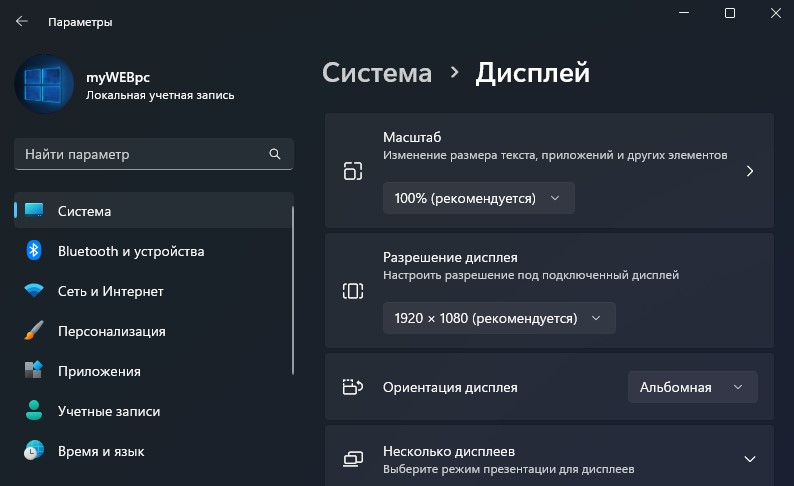Screen dimensions: 794x486
Task: Click the myWEBpc account avatar
Action: pos(44,84)
